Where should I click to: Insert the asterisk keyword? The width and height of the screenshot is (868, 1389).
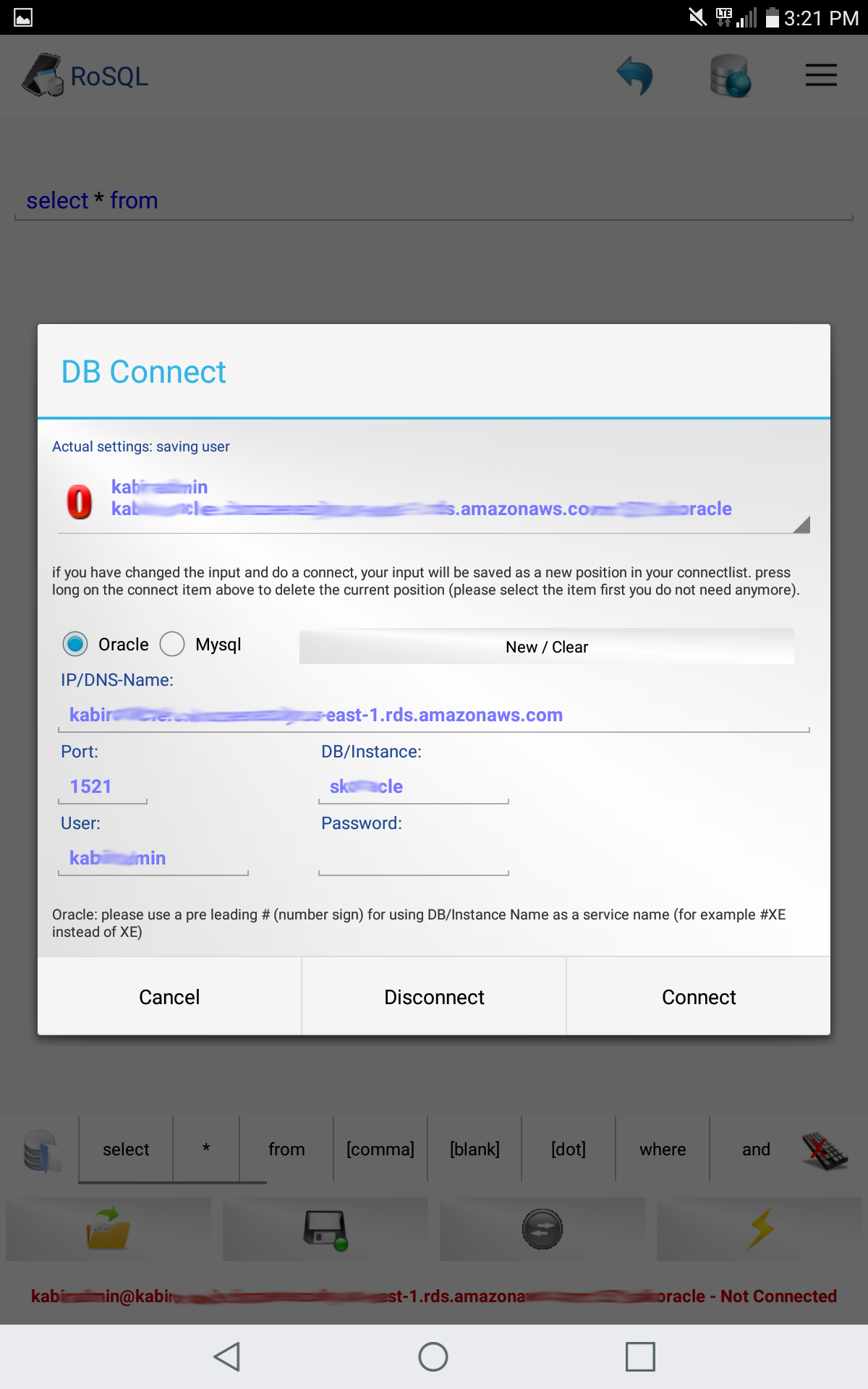[206, 1149]
